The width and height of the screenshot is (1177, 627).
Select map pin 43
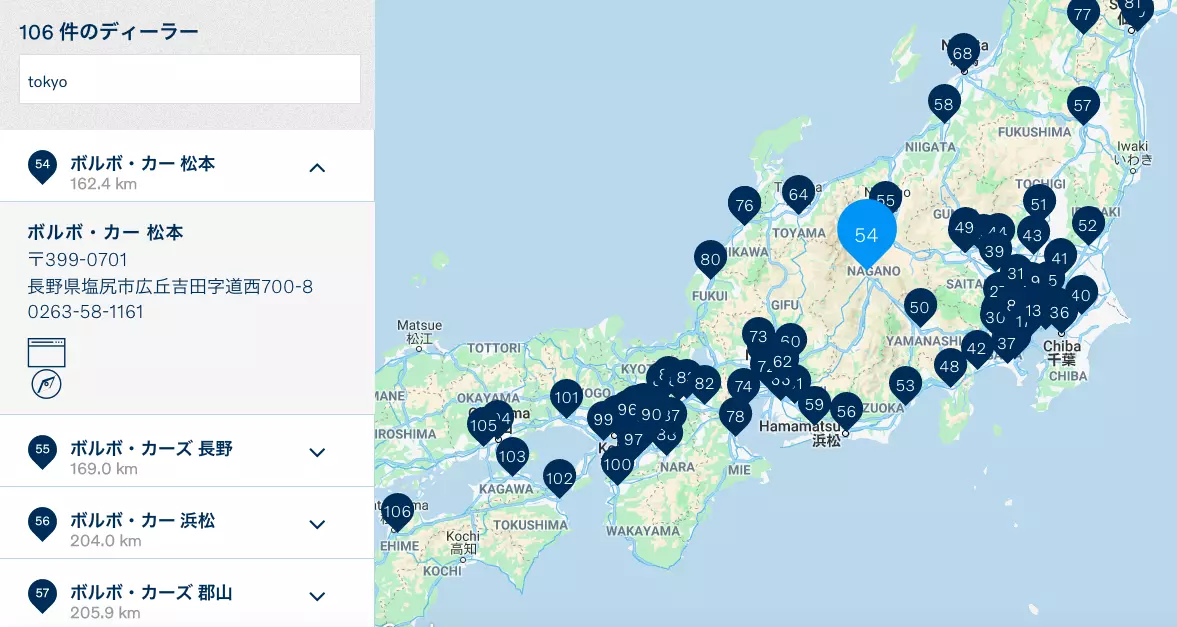pyautogui.click(x=1032, y=236)
